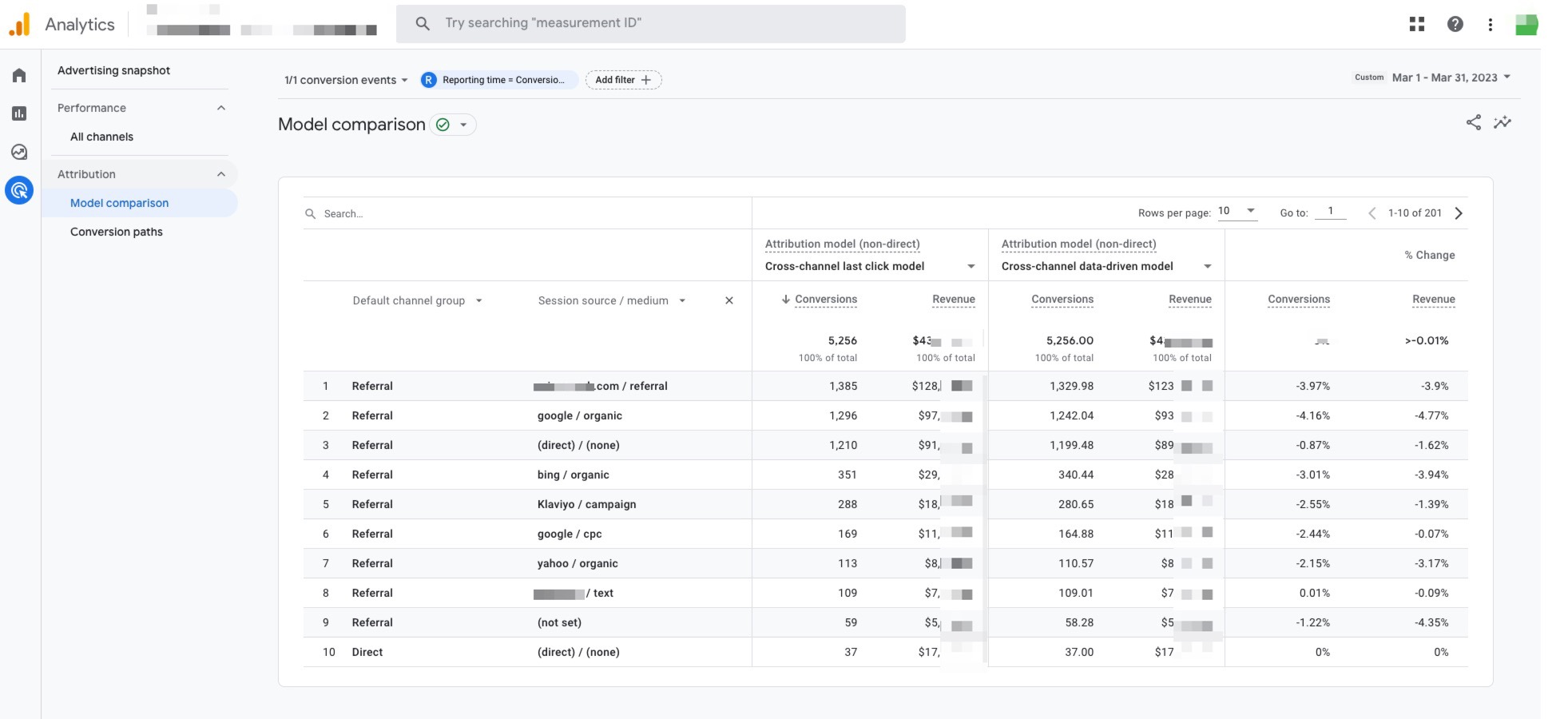Click the Analytics product name
This screenshot has height=719, width=1568.
tap(80, 25)
